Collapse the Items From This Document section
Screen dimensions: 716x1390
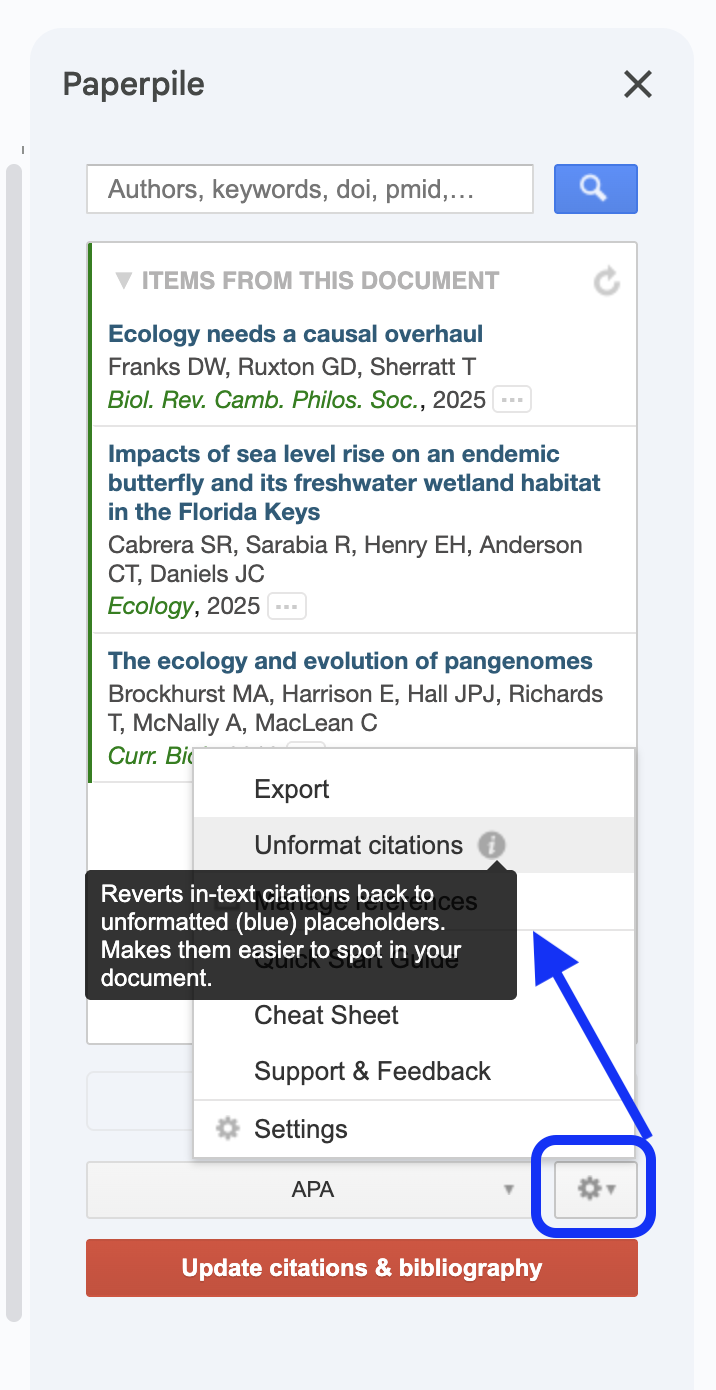click(x=123, y=281)
